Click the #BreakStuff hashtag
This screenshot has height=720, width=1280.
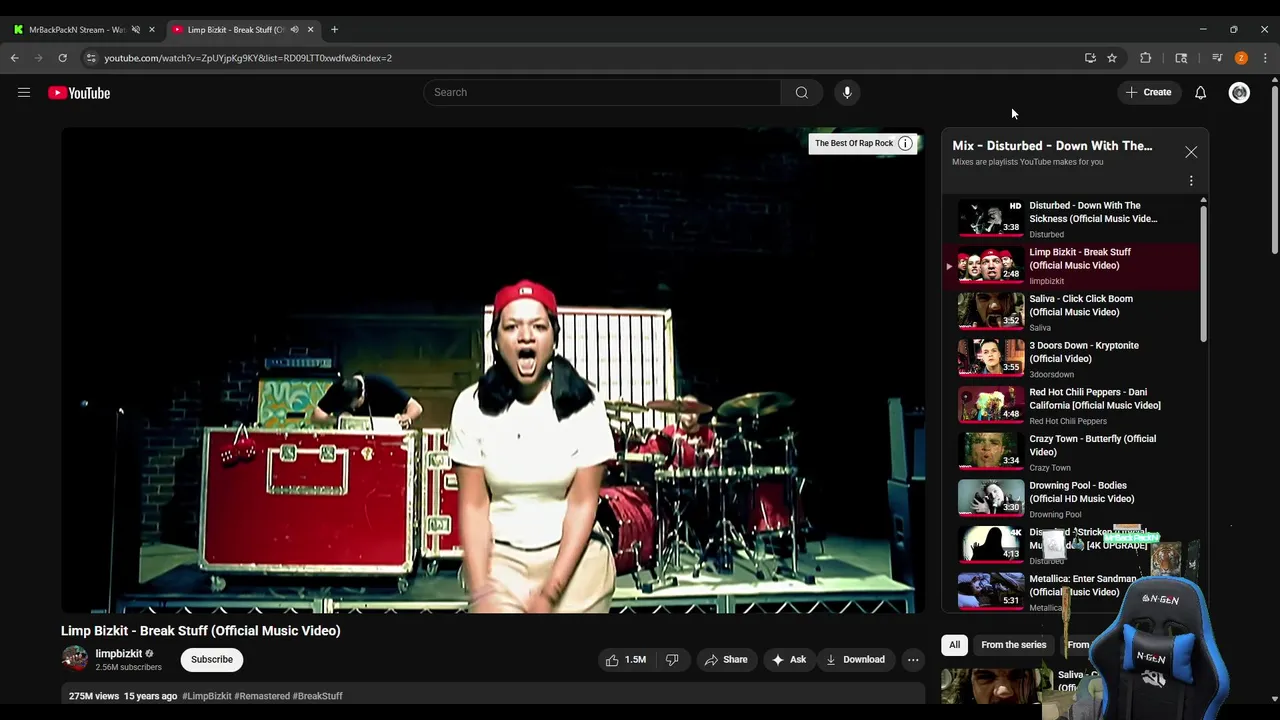[318, 696]
